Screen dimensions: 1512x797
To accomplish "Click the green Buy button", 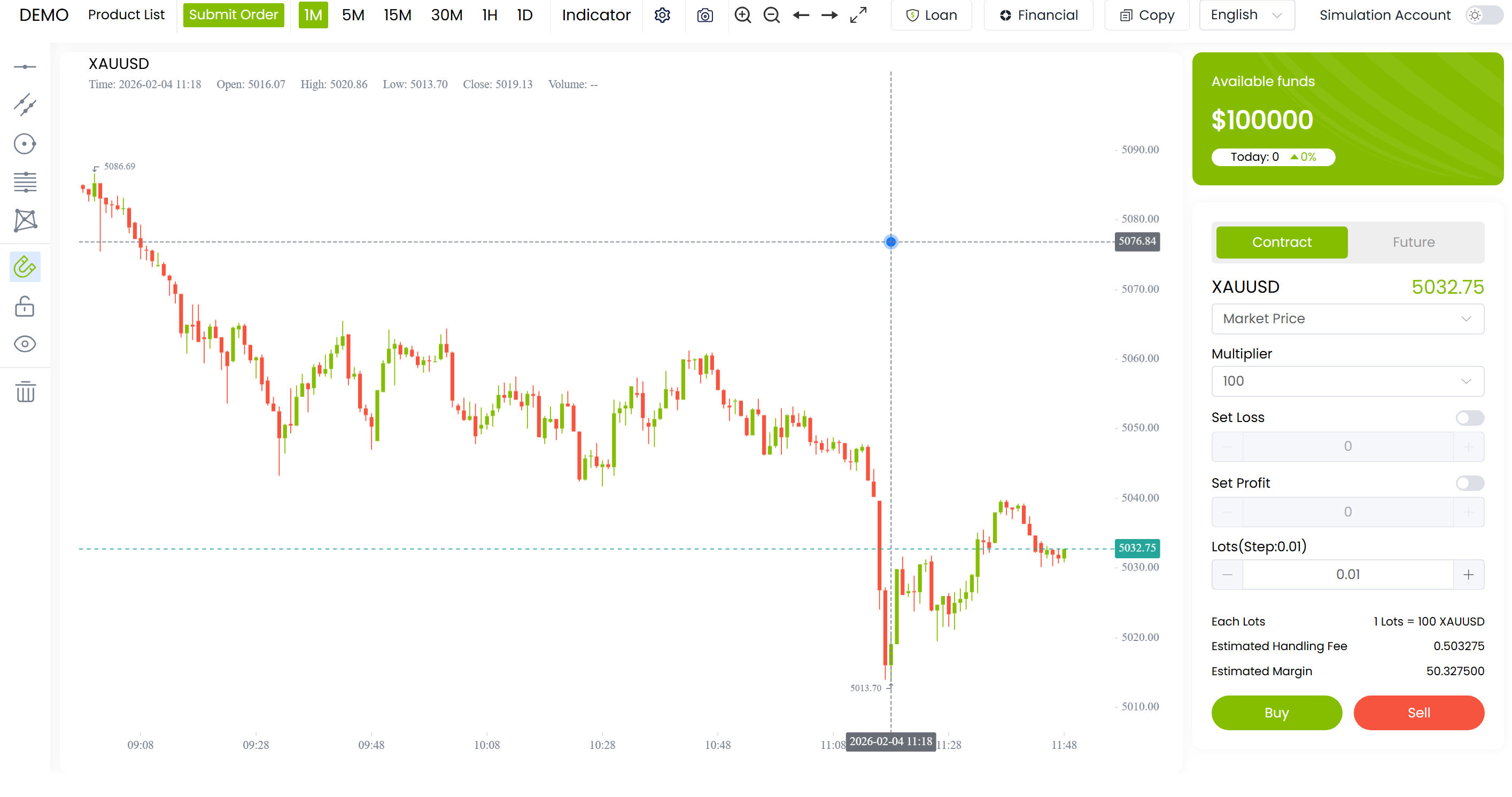I will (1276, 713).
